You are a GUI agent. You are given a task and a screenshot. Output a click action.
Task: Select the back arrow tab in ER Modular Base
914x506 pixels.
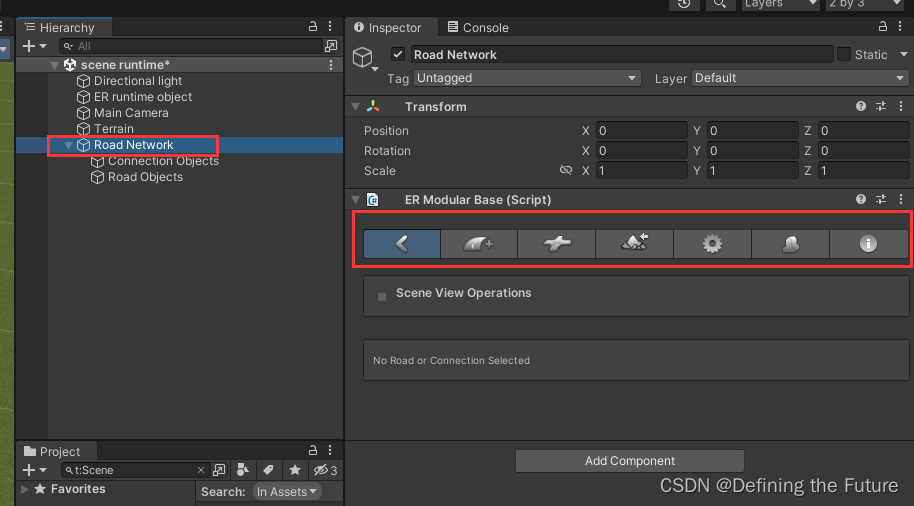click(402, 244)
